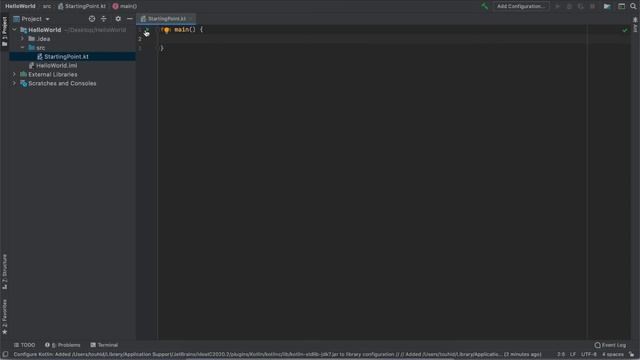
Task: Select StartingPoint.kt in the project tree
Action: (x=66, y=57)
